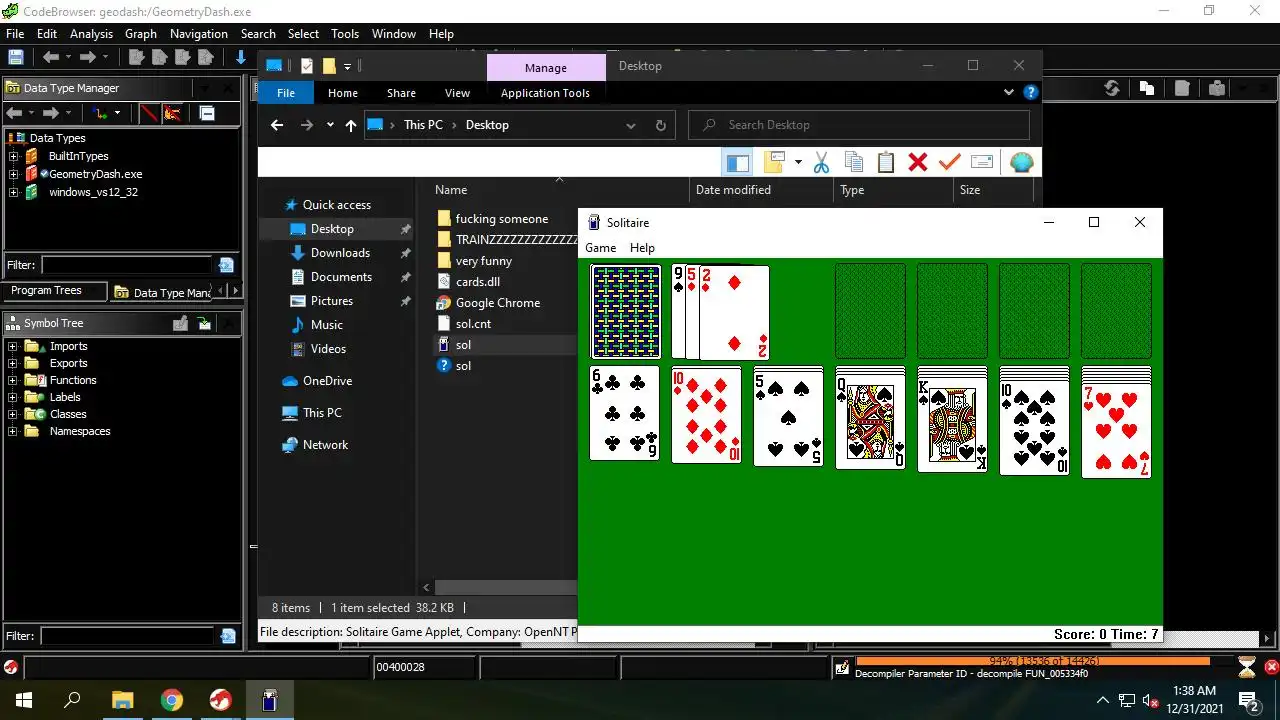The height and width of the screenshot is (720, 1280).
Task: Click Symbol Tree bottom filter options icon
Action: (x=228, y=636)
